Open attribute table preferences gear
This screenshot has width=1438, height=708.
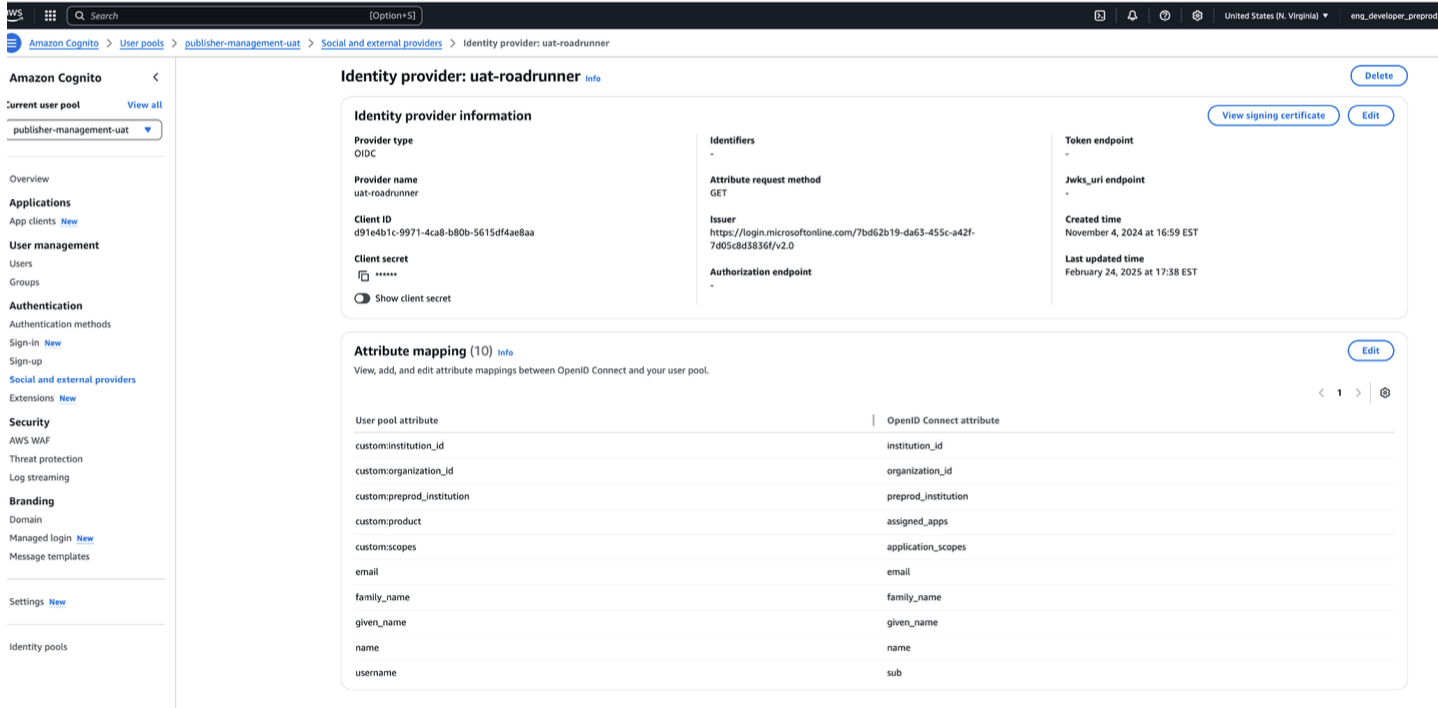pos(1385,393)
